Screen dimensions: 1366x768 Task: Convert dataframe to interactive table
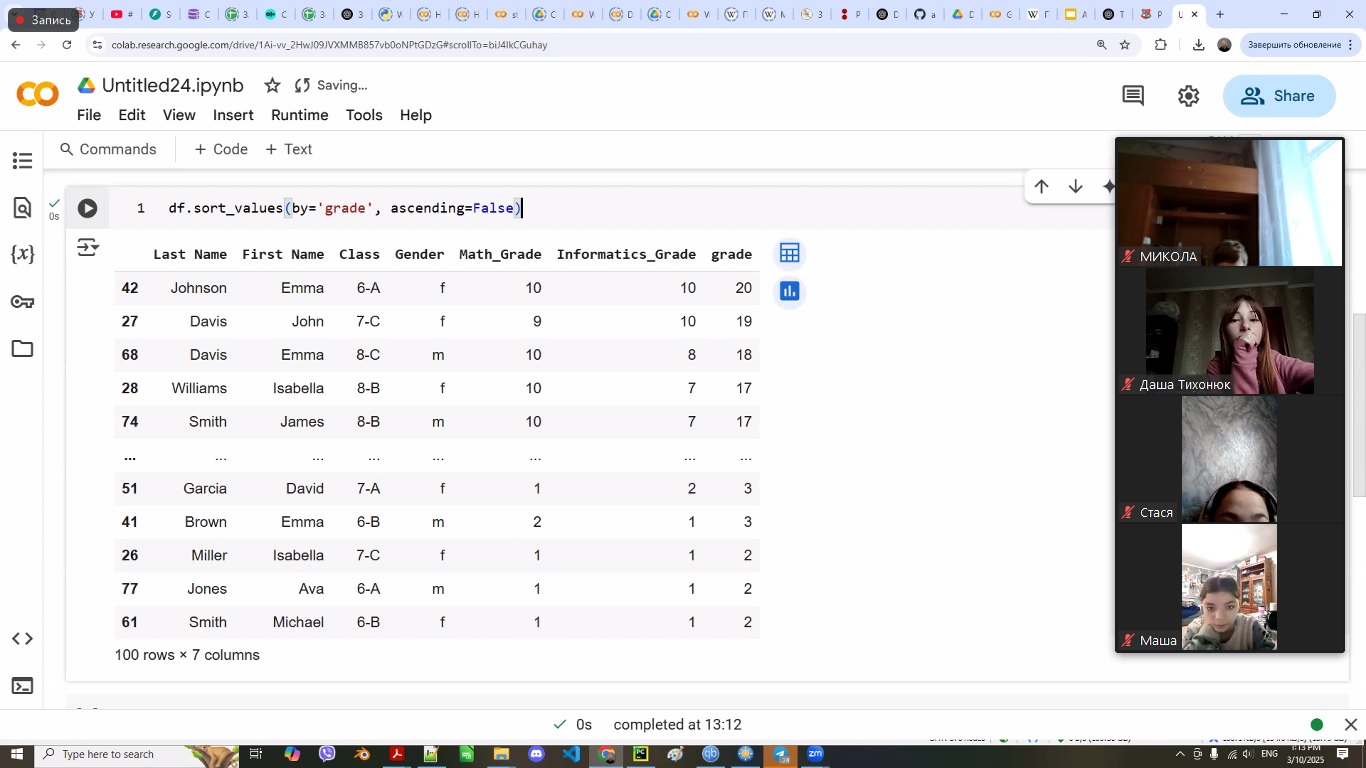[789, 253]
